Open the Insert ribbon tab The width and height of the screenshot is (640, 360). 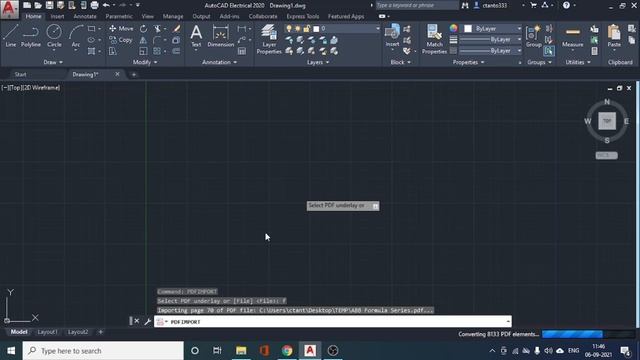57,16
